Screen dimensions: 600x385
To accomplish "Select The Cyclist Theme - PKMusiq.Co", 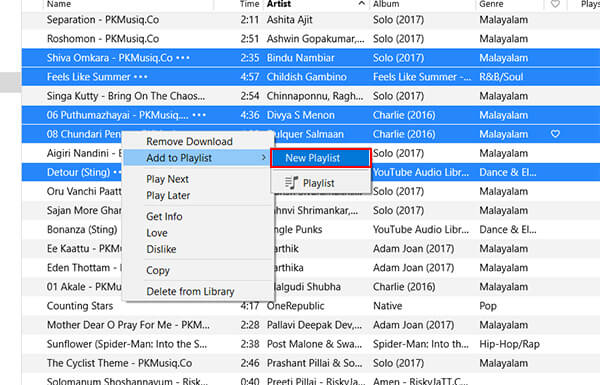I will [x=119, y=363].
